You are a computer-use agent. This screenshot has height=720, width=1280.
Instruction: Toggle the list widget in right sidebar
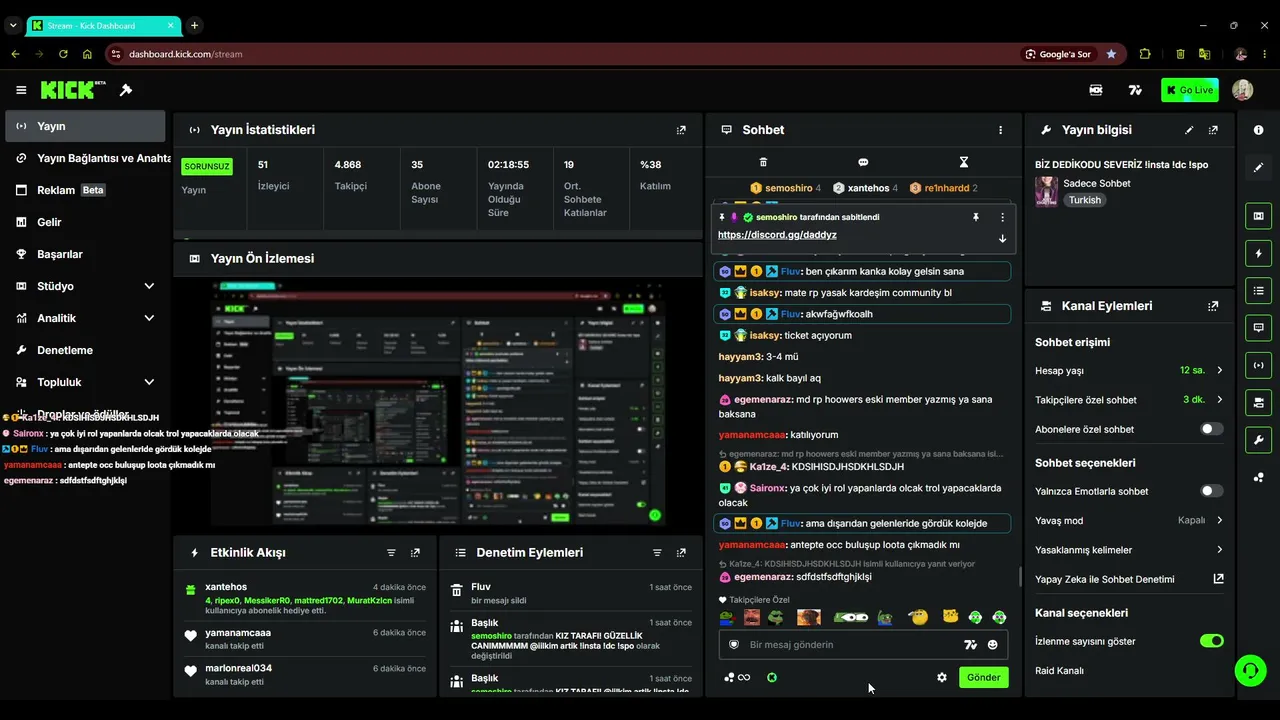coord(1258,290)
